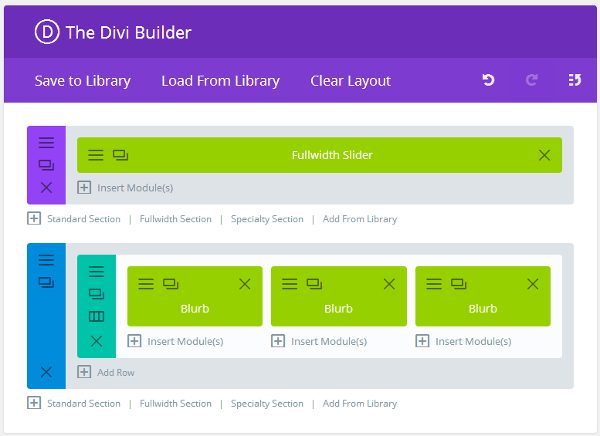The width and height of the screenshot is (600, 436).
Task: Add a Specialty Section below first section
Action: 266,219
